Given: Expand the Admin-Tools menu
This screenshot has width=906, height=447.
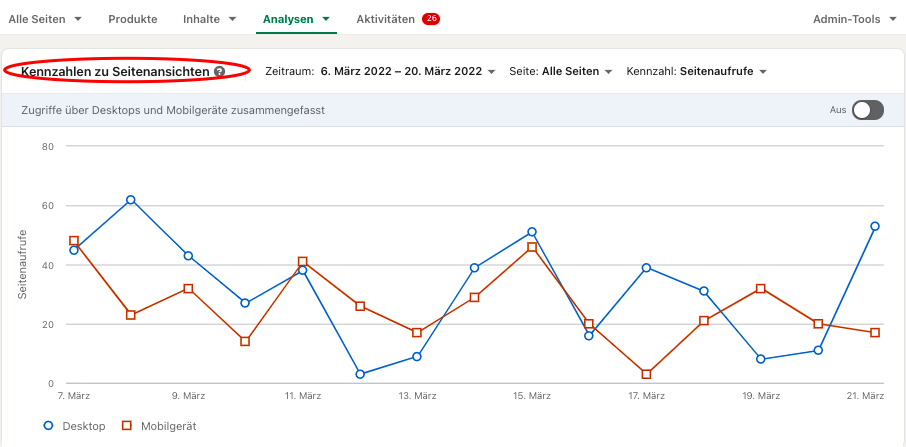Looking at the screenshot, I should pyautogui.click(x=855, y=19).
